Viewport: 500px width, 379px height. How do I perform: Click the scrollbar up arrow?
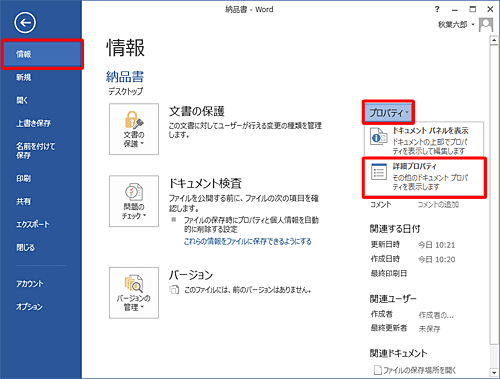[494, 40]
